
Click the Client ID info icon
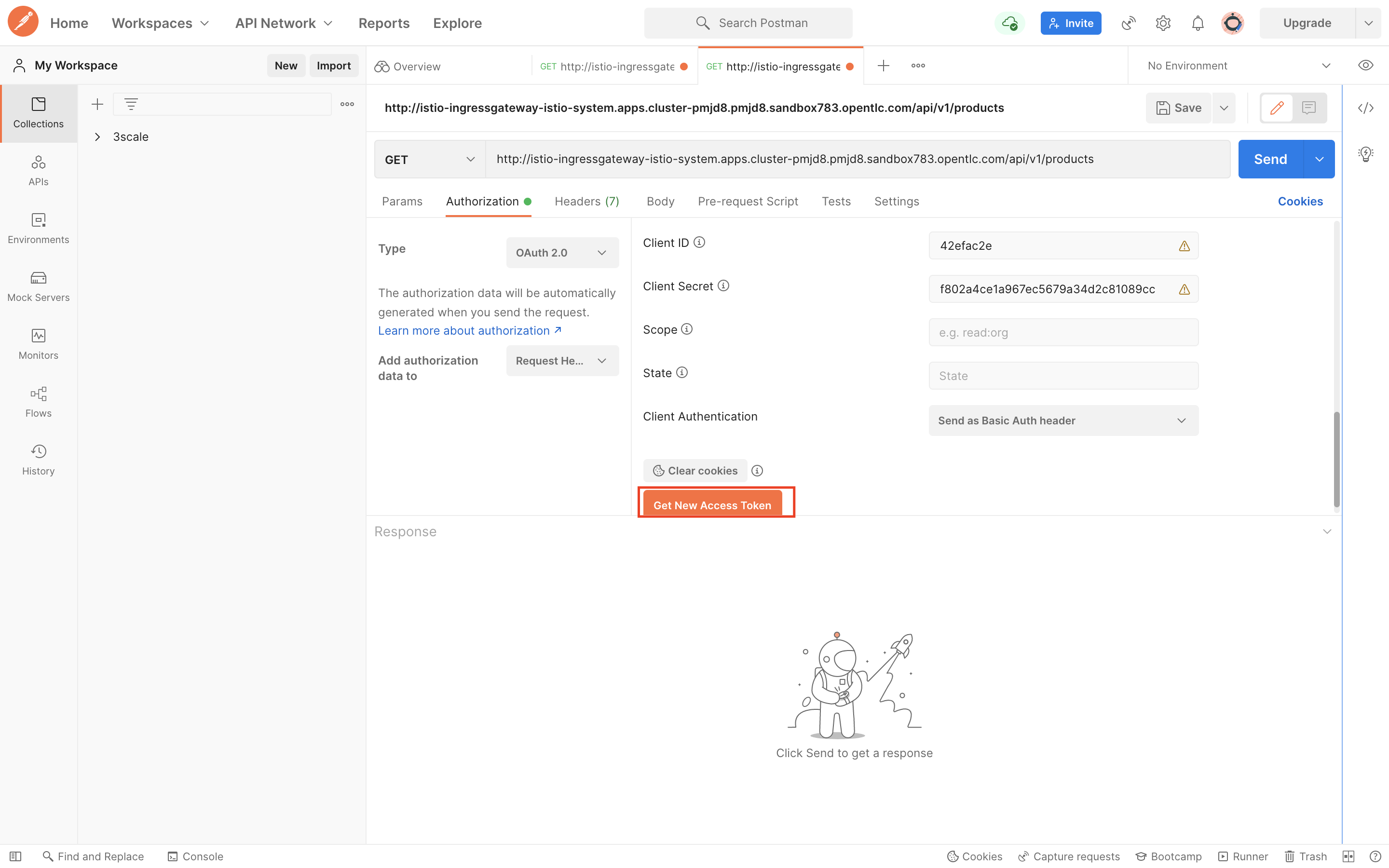(x=699, y=242)
